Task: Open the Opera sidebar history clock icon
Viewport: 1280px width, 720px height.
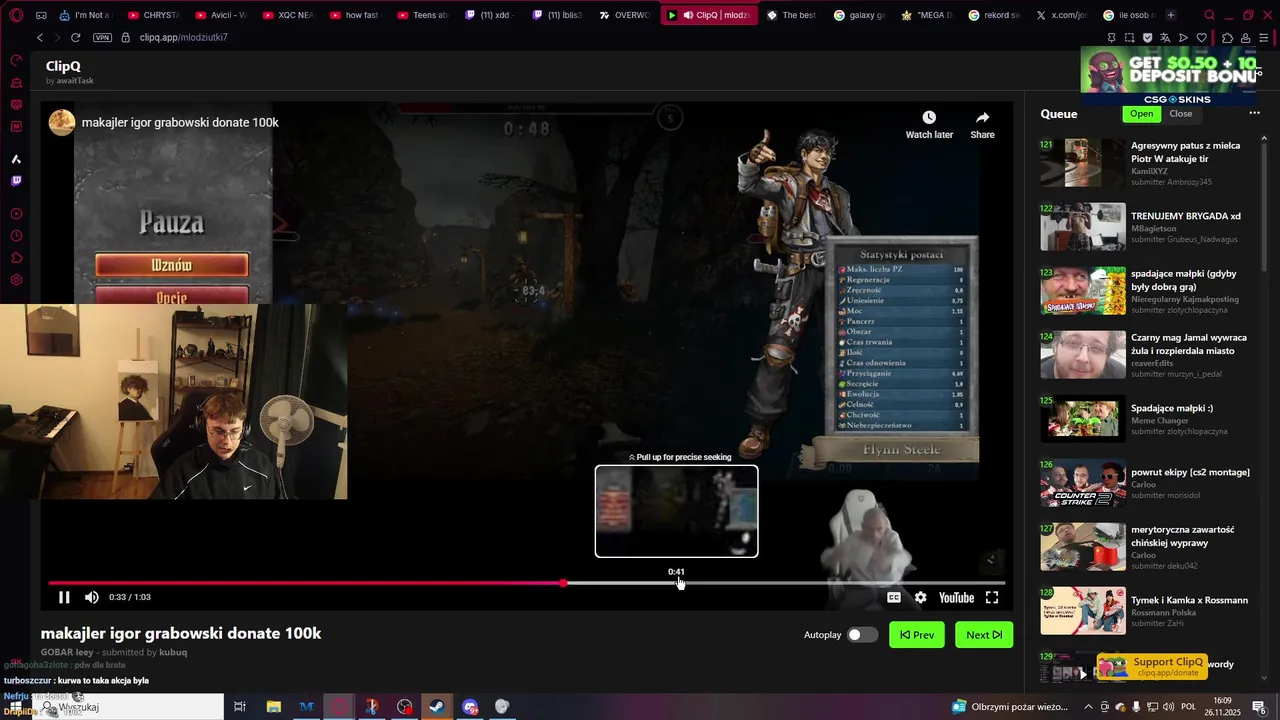Action: [x=16, y=236]
